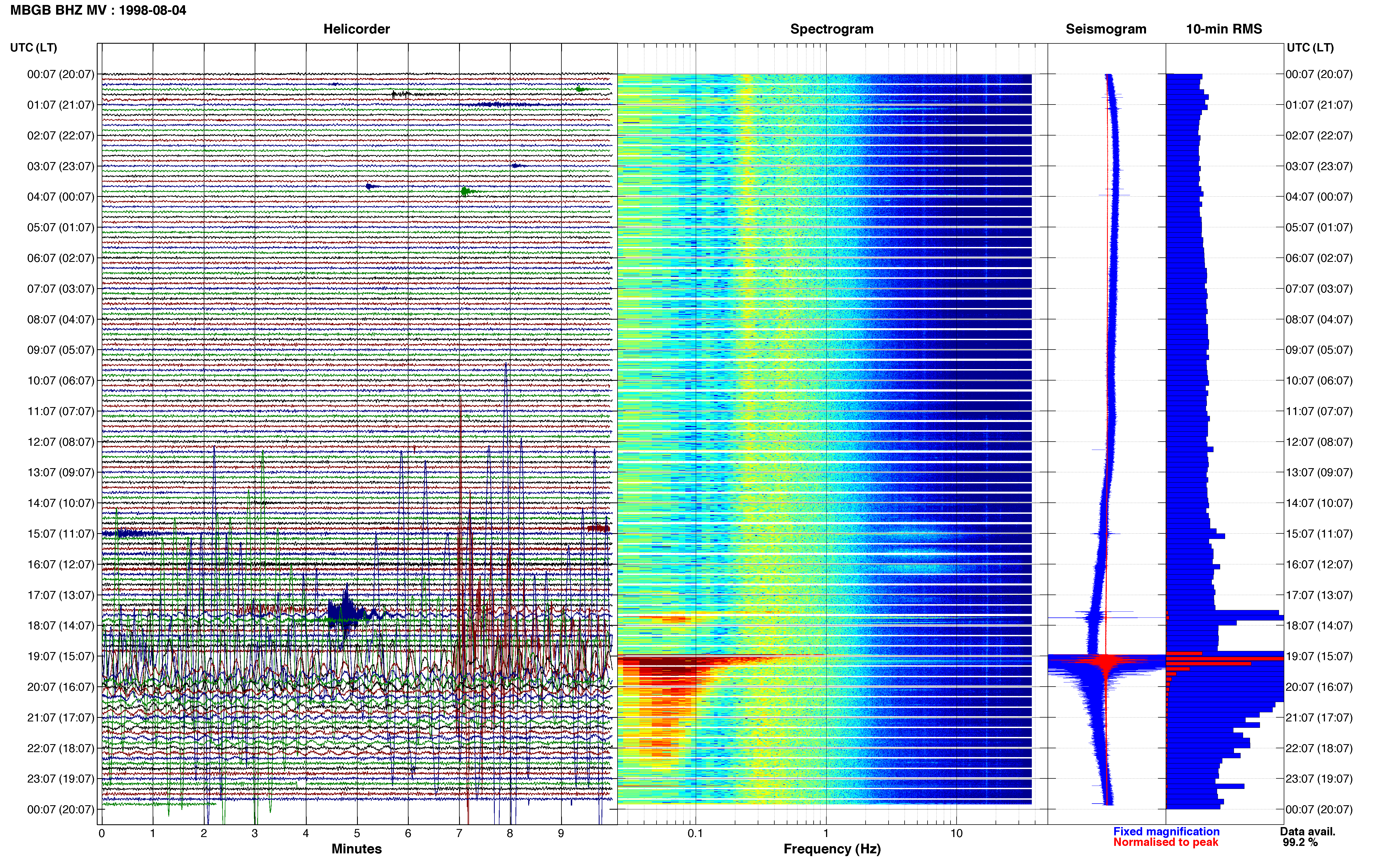Click the 'Fixed magnification' legend text

coord(1166,832)
